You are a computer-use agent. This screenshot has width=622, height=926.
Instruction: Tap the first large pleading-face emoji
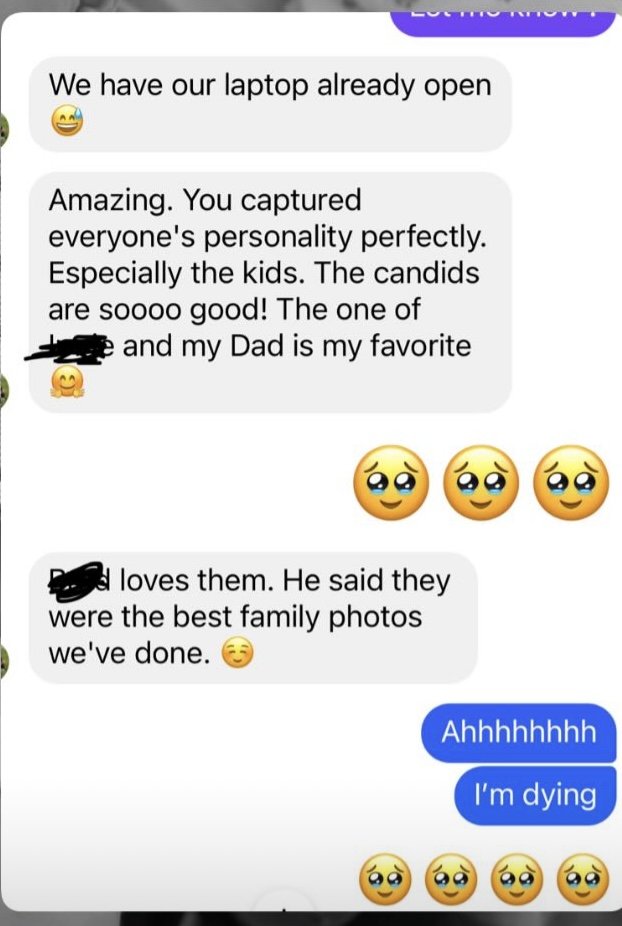(391, 482)
